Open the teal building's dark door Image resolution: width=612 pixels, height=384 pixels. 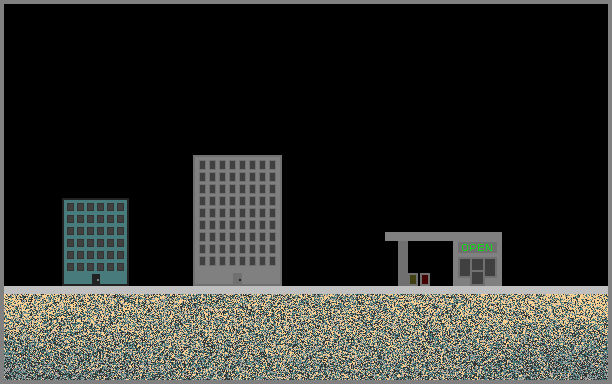point(96,280)
